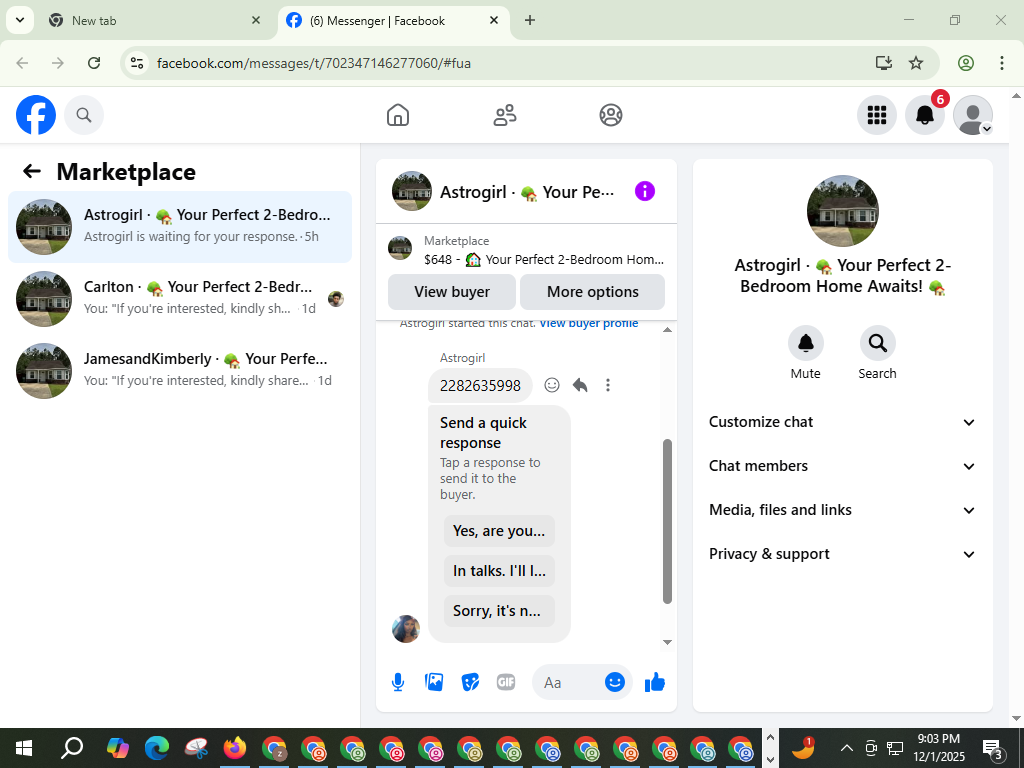Open the Groups icon in top navigation

coord(611,115)
